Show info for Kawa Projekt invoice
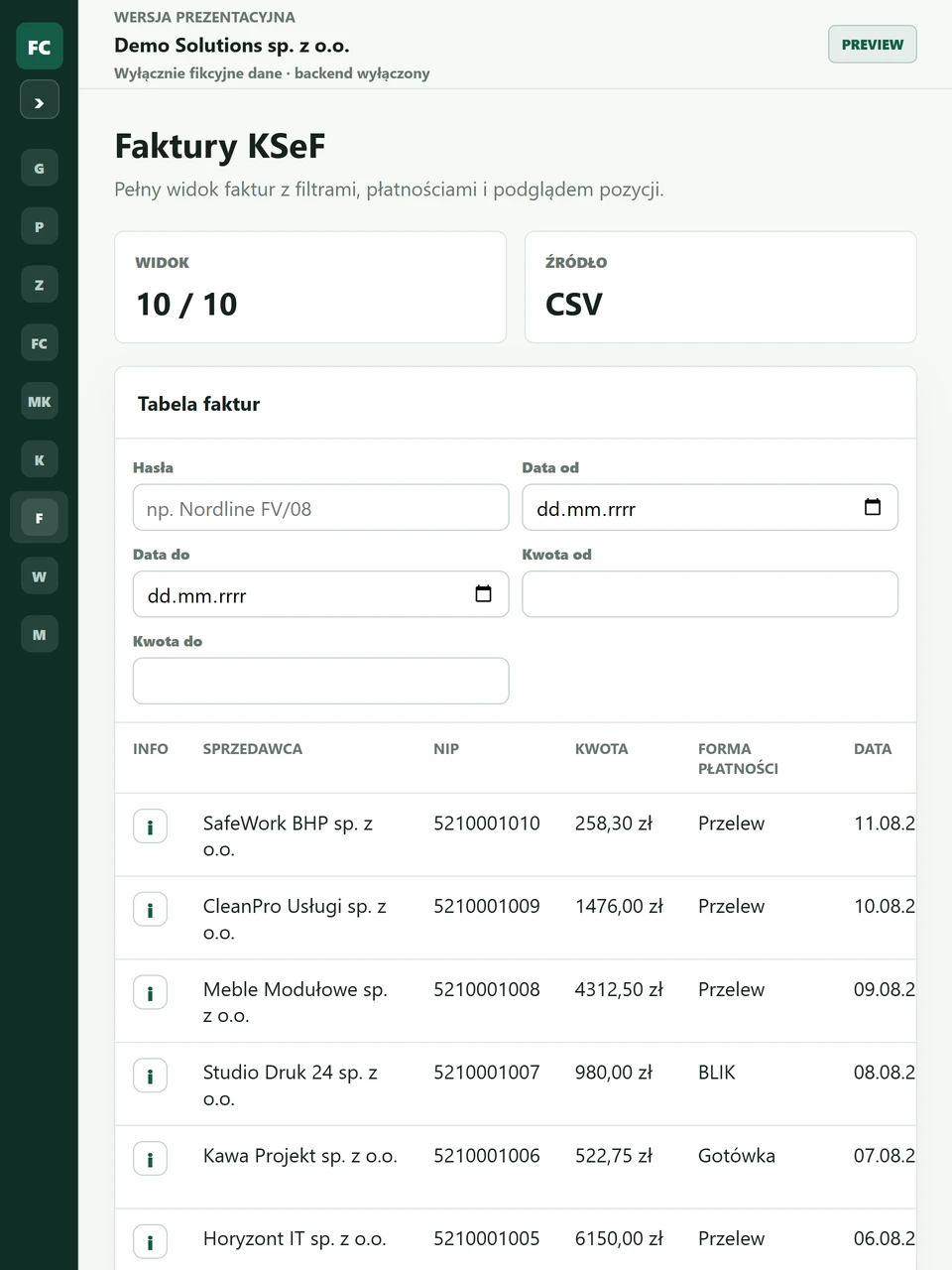Viewport: 952px width, 1270px height. tap(150, 1159)
